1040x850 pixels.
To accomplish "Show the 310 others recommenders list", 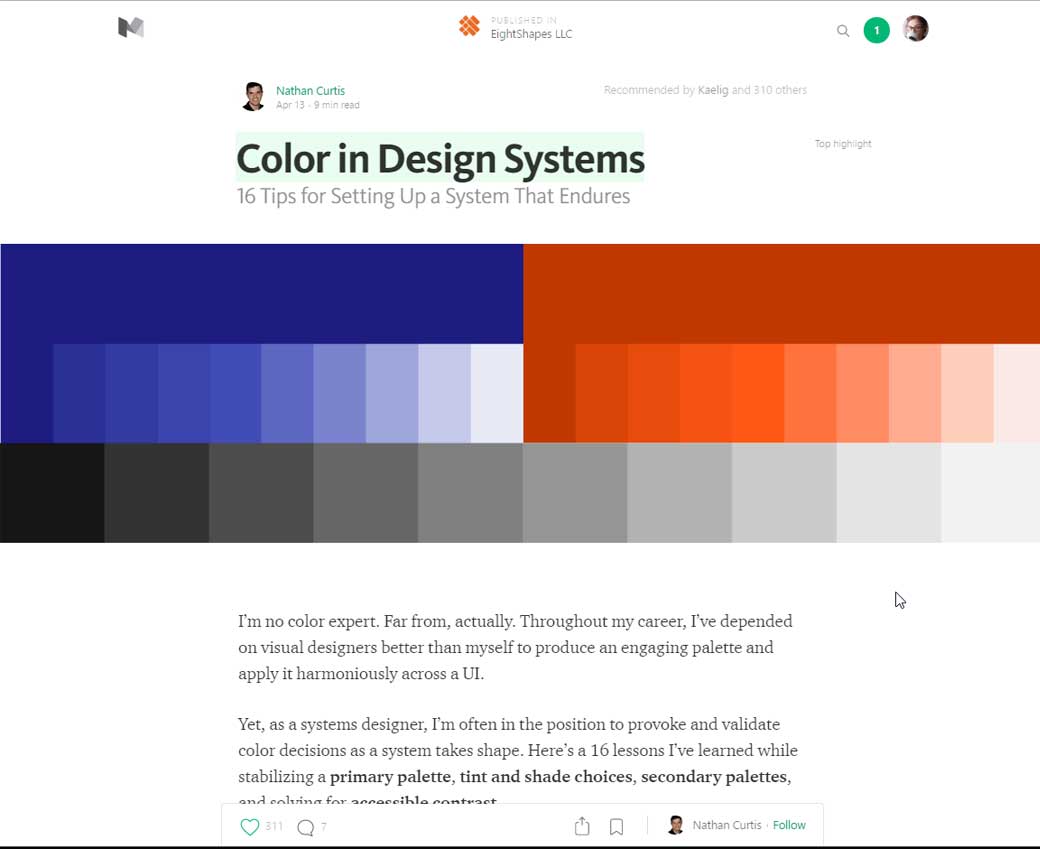I will (779, 90).
